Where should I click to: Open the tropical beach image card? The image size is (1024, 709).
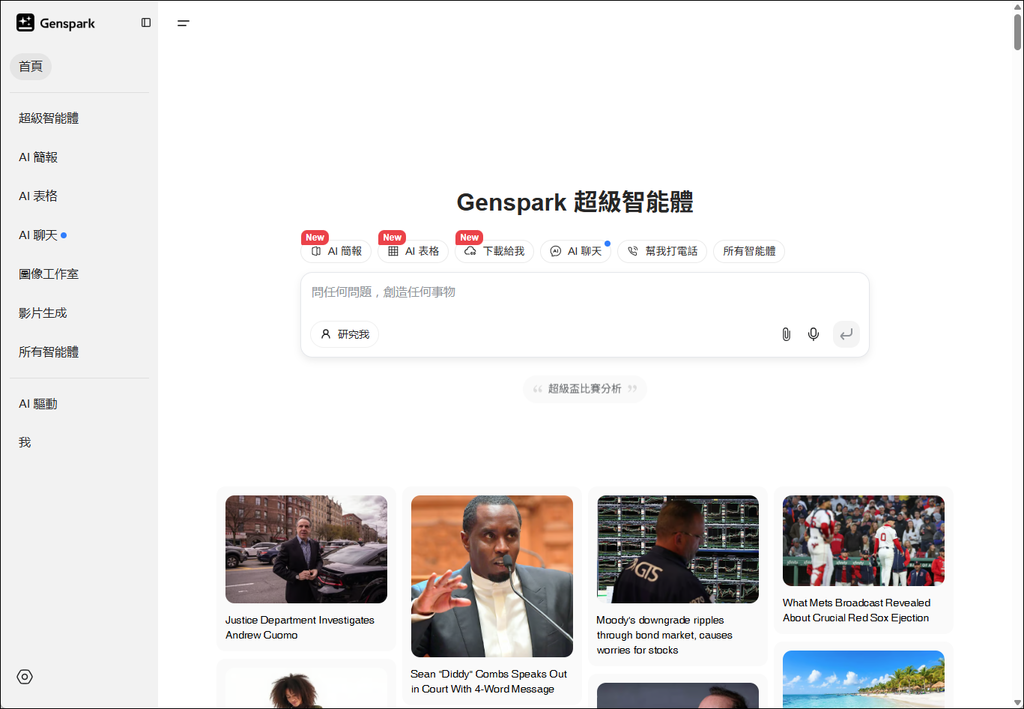863,679
